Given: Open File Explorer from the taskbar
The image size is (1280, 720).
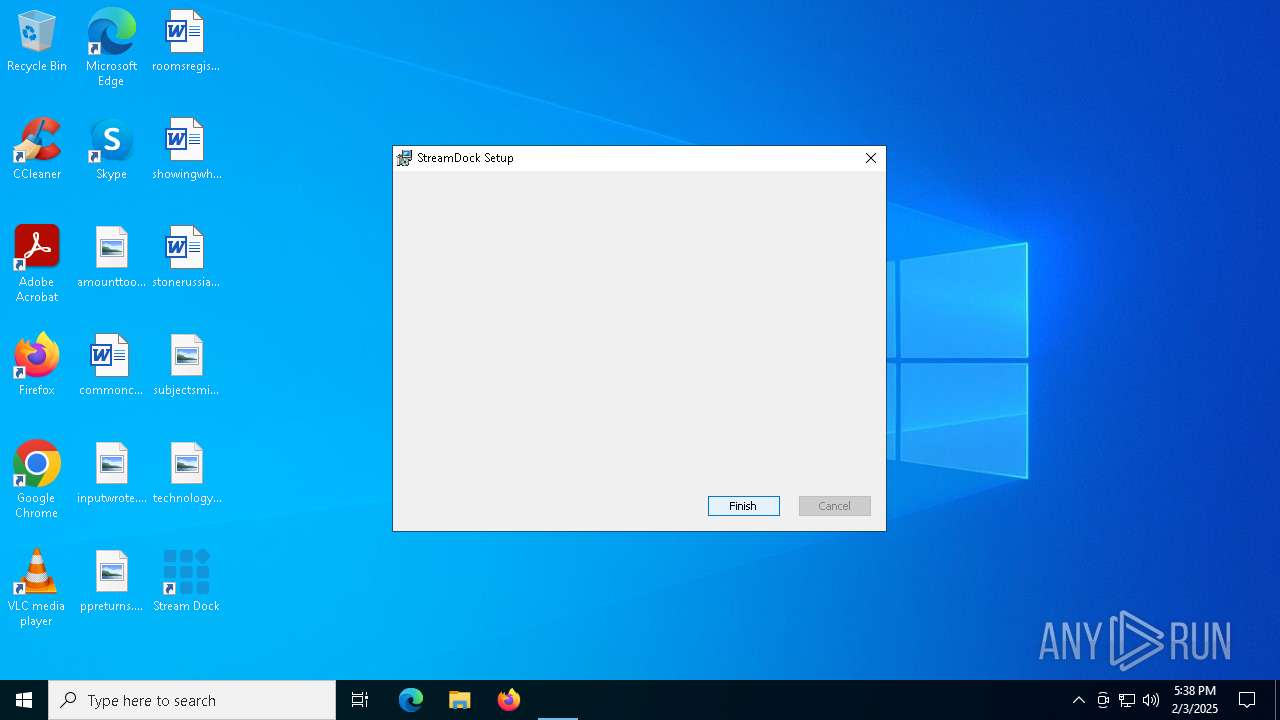Looking at the screenshot, I should point(460,700).
